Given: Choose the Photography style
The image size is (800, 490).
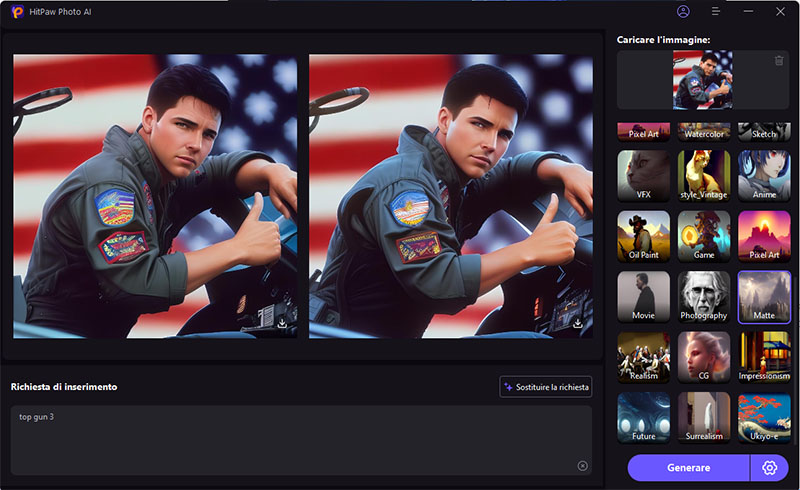Looking at the screenshot, I should click(704, 296).
